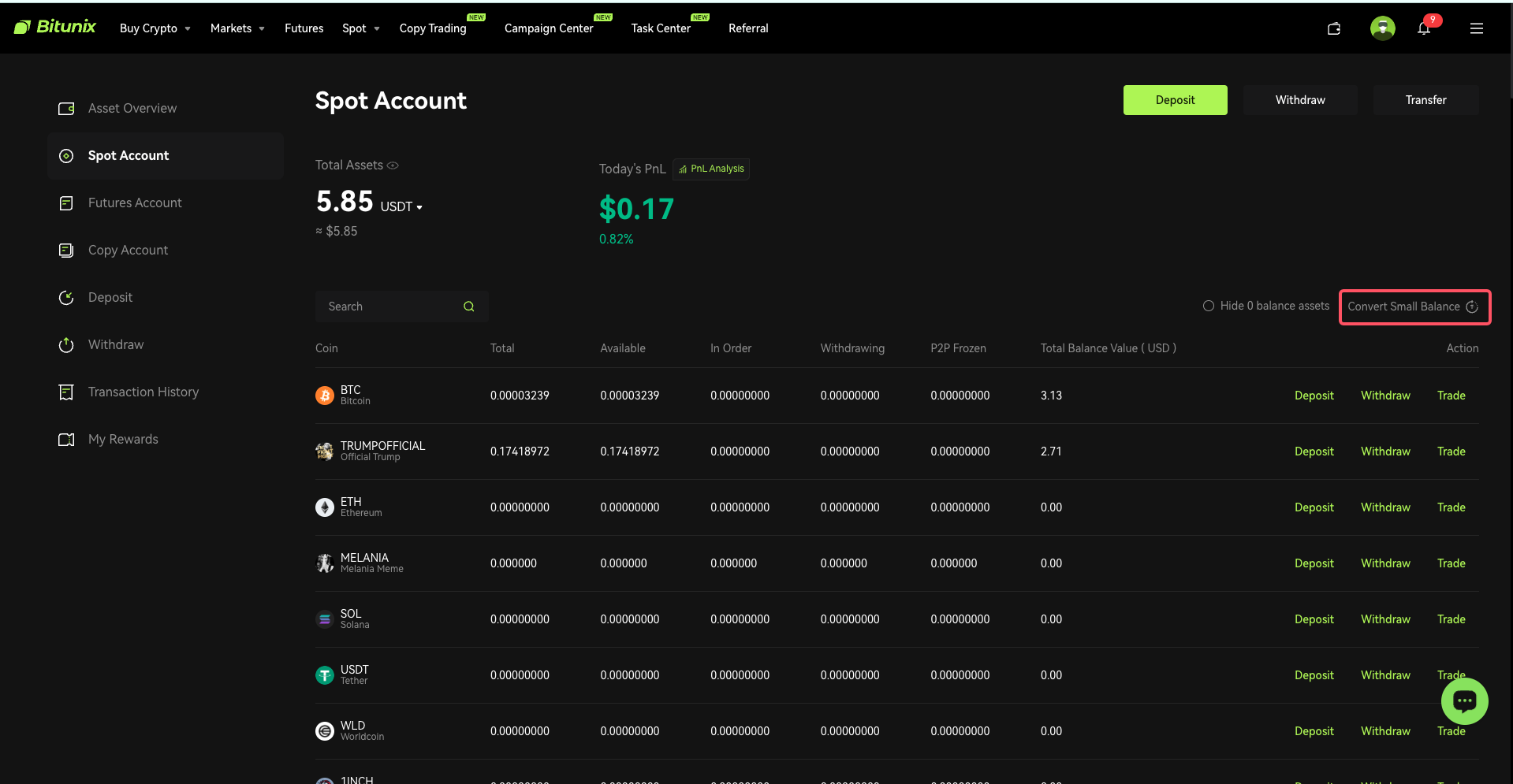This screenshot has height=784, width=1513.
Task: Open Referral in top navigation
Action: [748, 28]
